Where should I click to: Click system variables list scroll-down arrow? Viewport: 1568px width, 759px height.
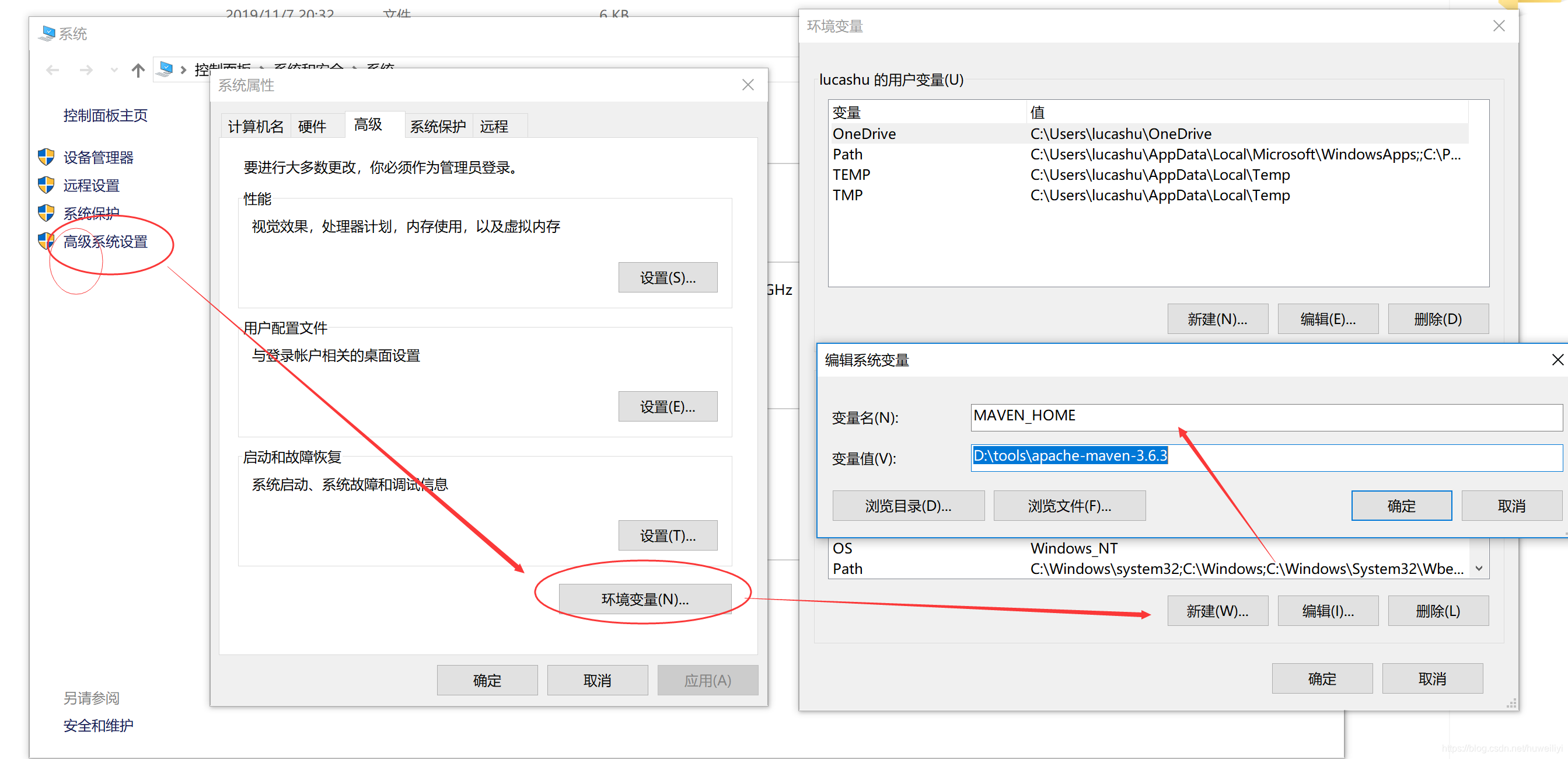pos(1479,568)
